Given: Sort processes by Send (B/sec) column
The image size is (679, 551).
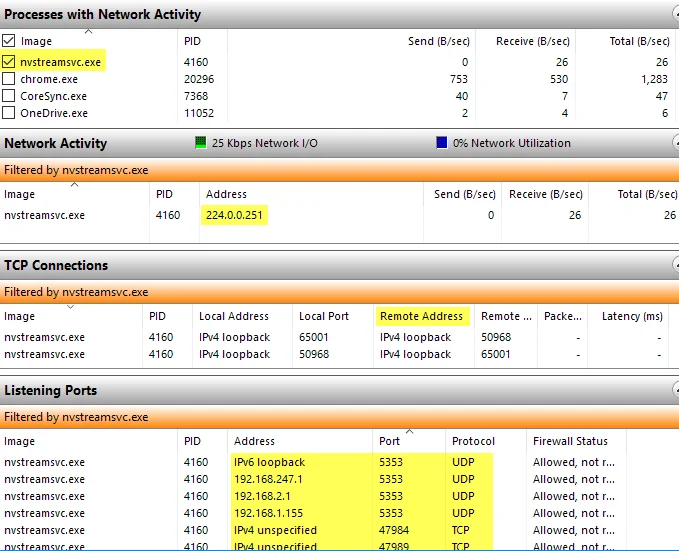Looking at the screenshot, I should tap(435, 41).
